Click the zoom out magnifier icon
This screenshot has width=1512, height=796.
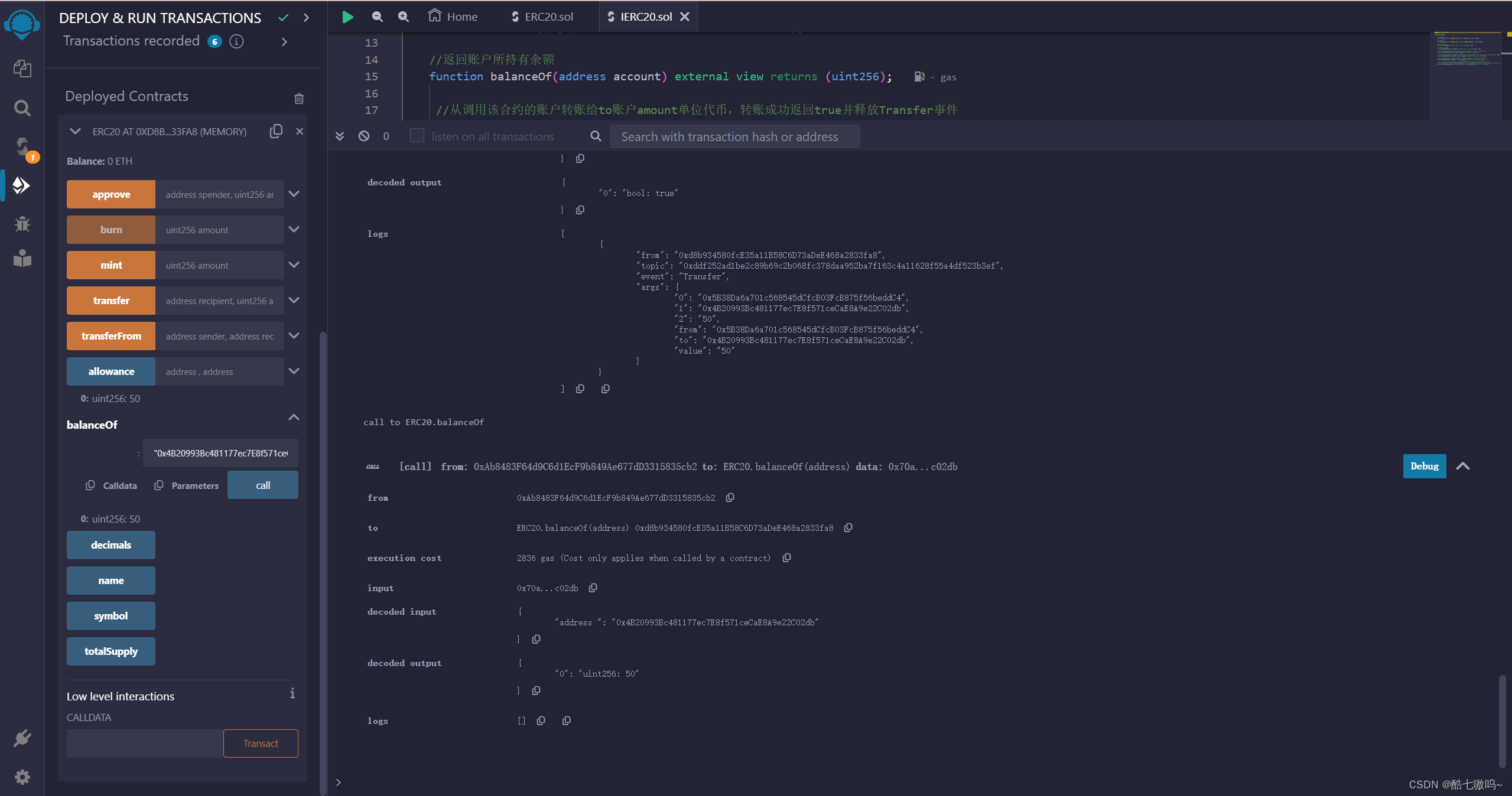click(x=377, y=17)
